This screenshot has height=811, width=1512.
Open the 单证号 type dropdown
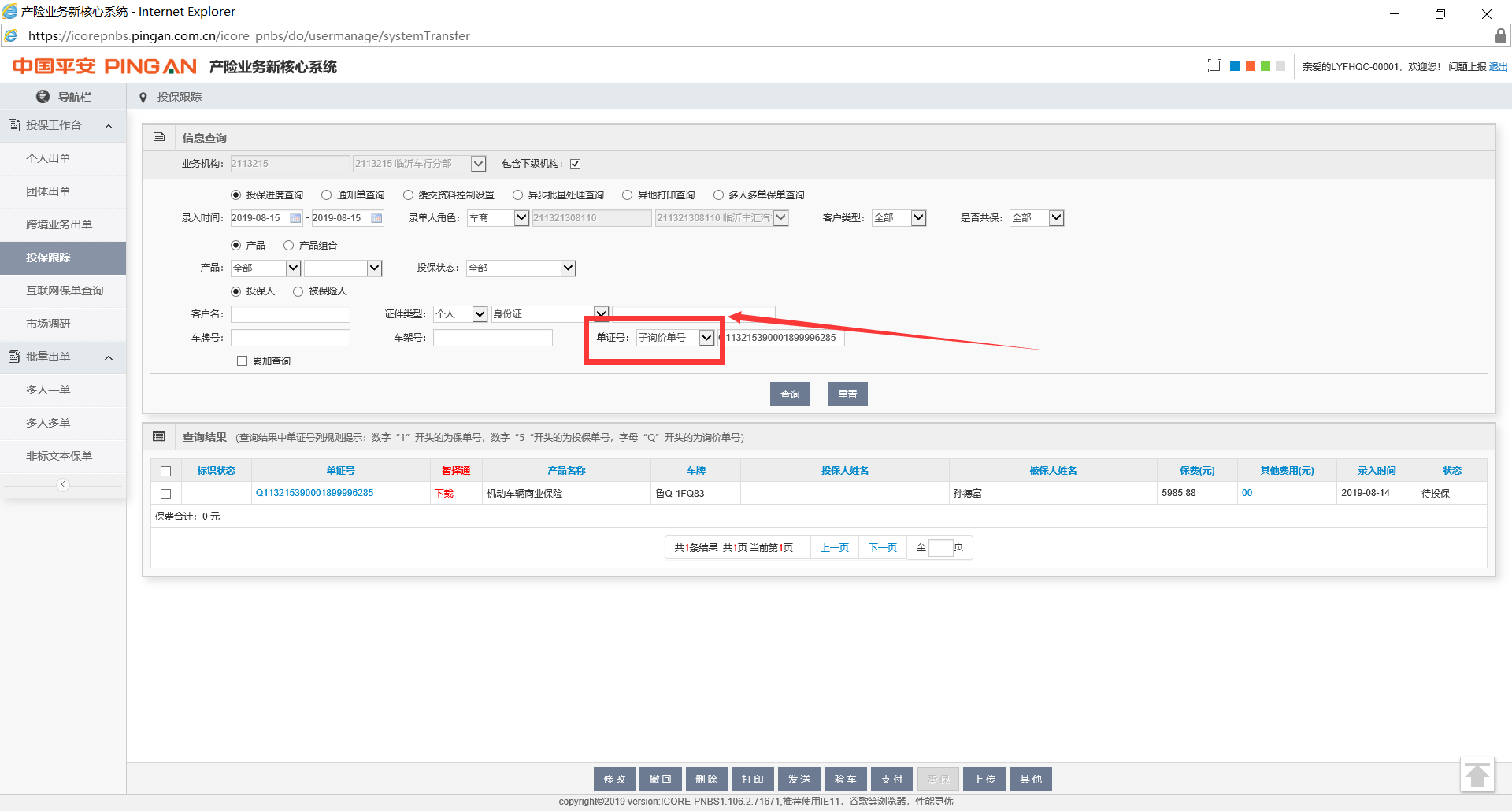click(675, 338)
